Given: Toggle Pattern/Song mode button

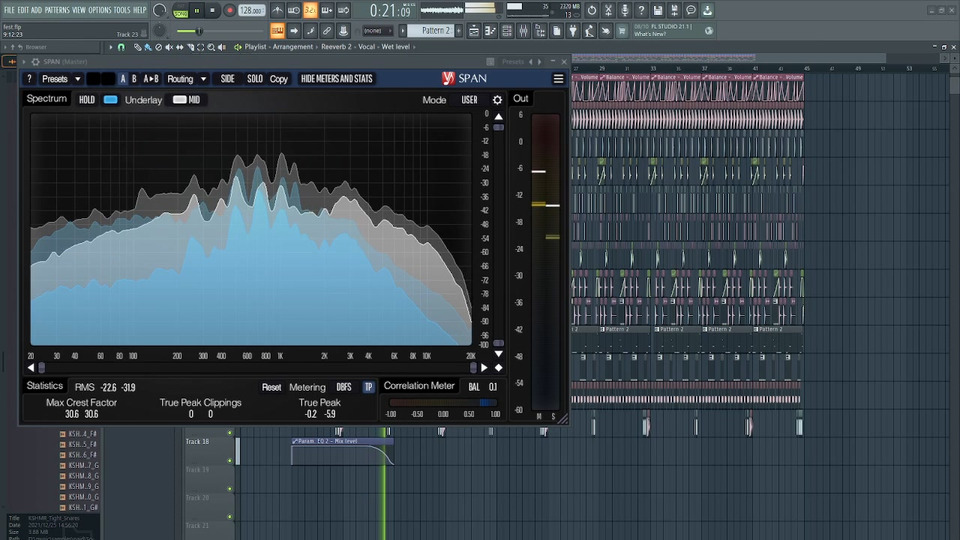Looking at the screenshot, I should [x=181, y=10].
